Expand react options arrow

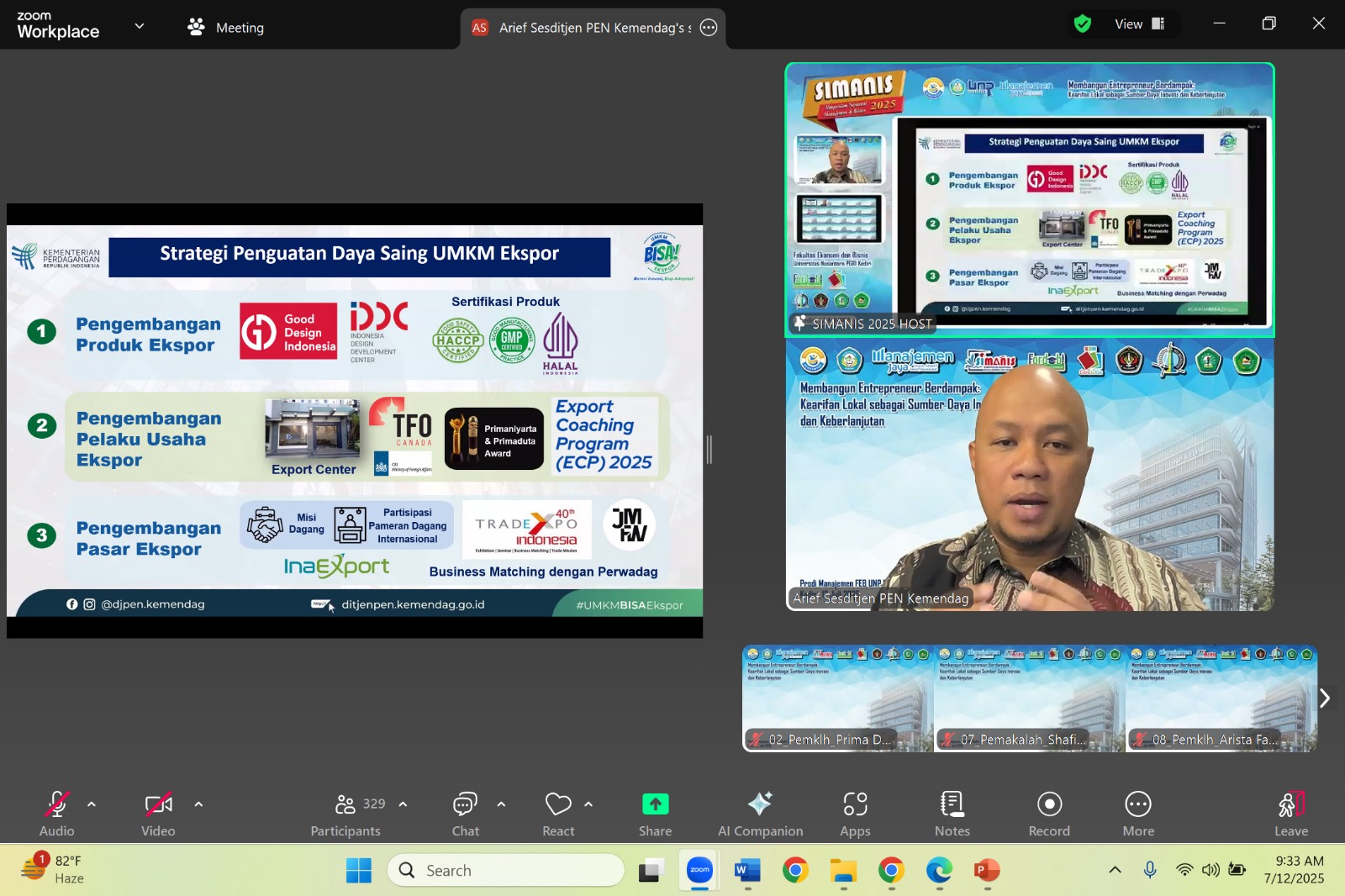click(588, 804)
